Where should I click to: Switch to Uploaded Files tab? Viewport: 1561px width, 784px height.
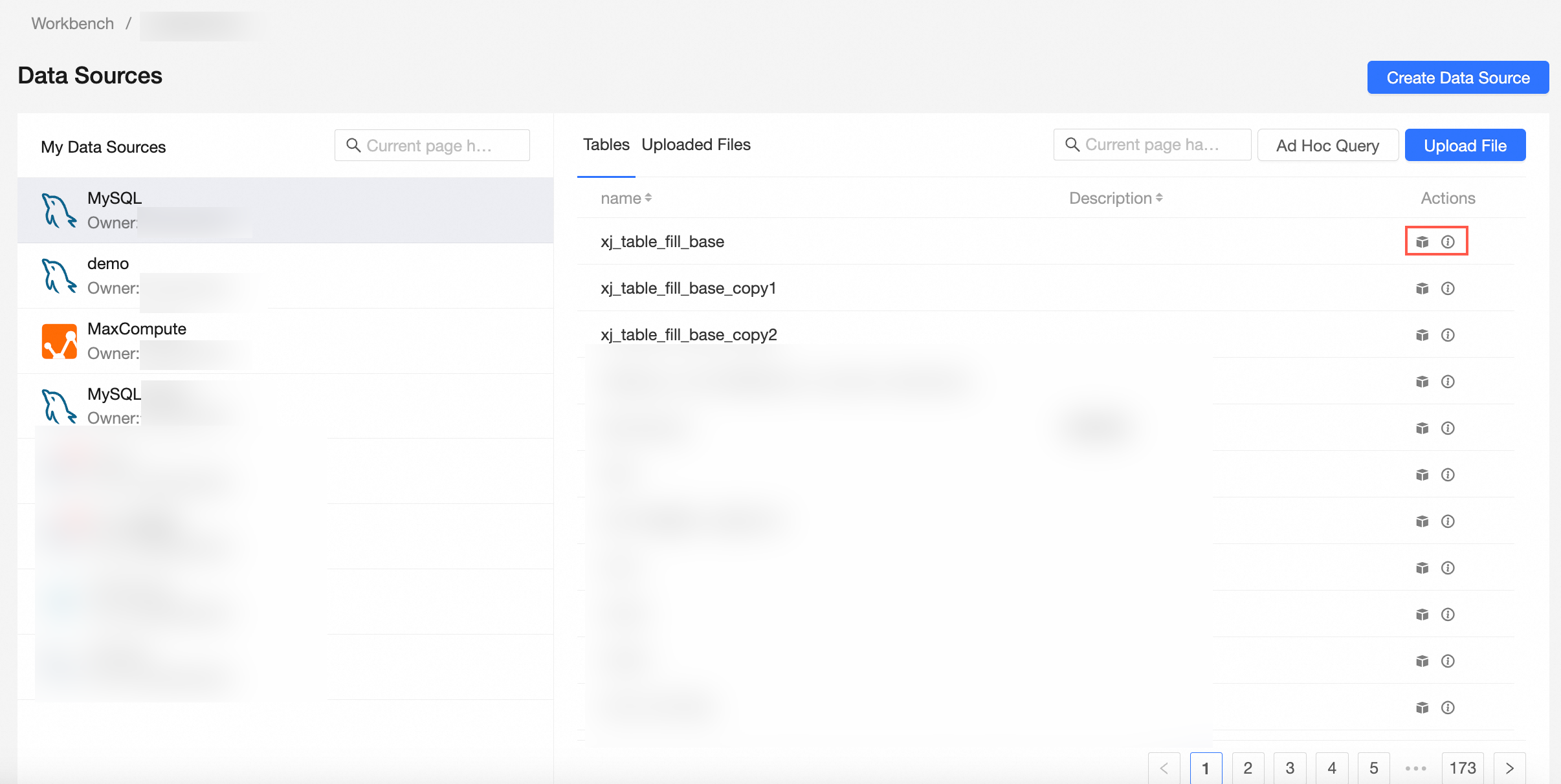coord(696,145)
